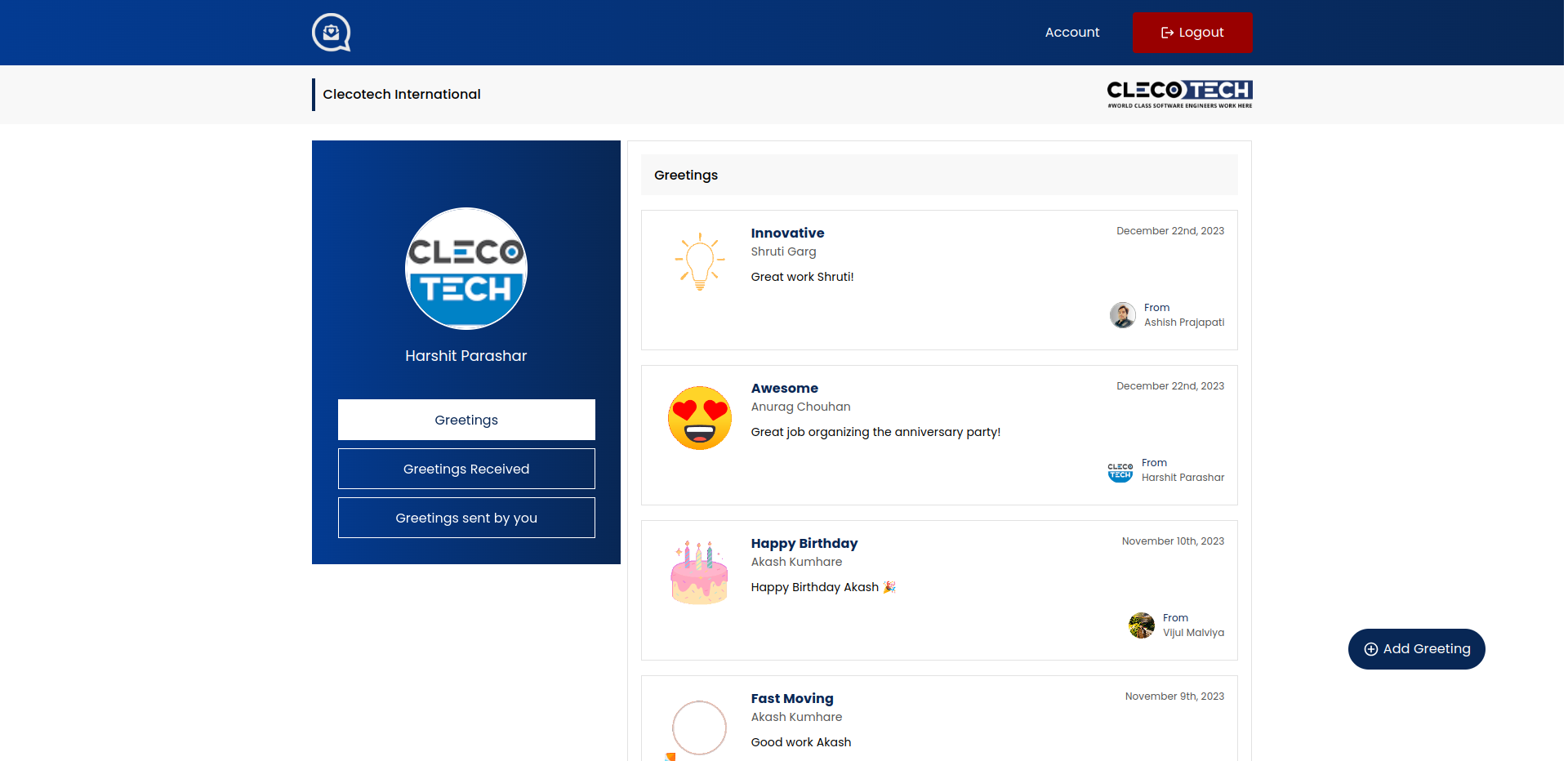Click sender name Vijul Malviya

click(x=1193, y=633)
